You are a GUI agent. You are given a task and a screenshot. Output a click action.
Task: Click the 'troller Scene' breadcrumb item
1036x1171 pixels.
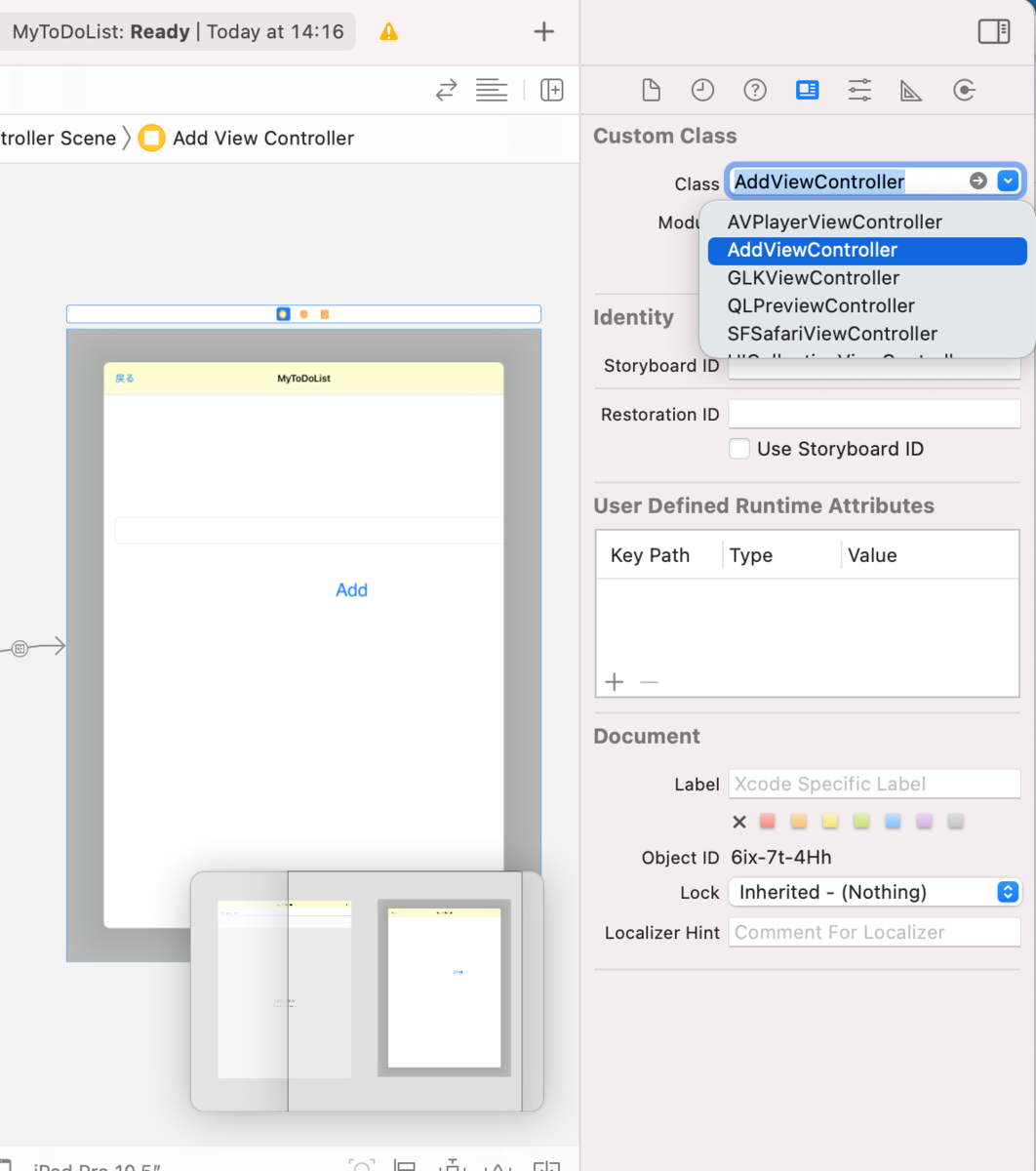(x=59, y=139)
